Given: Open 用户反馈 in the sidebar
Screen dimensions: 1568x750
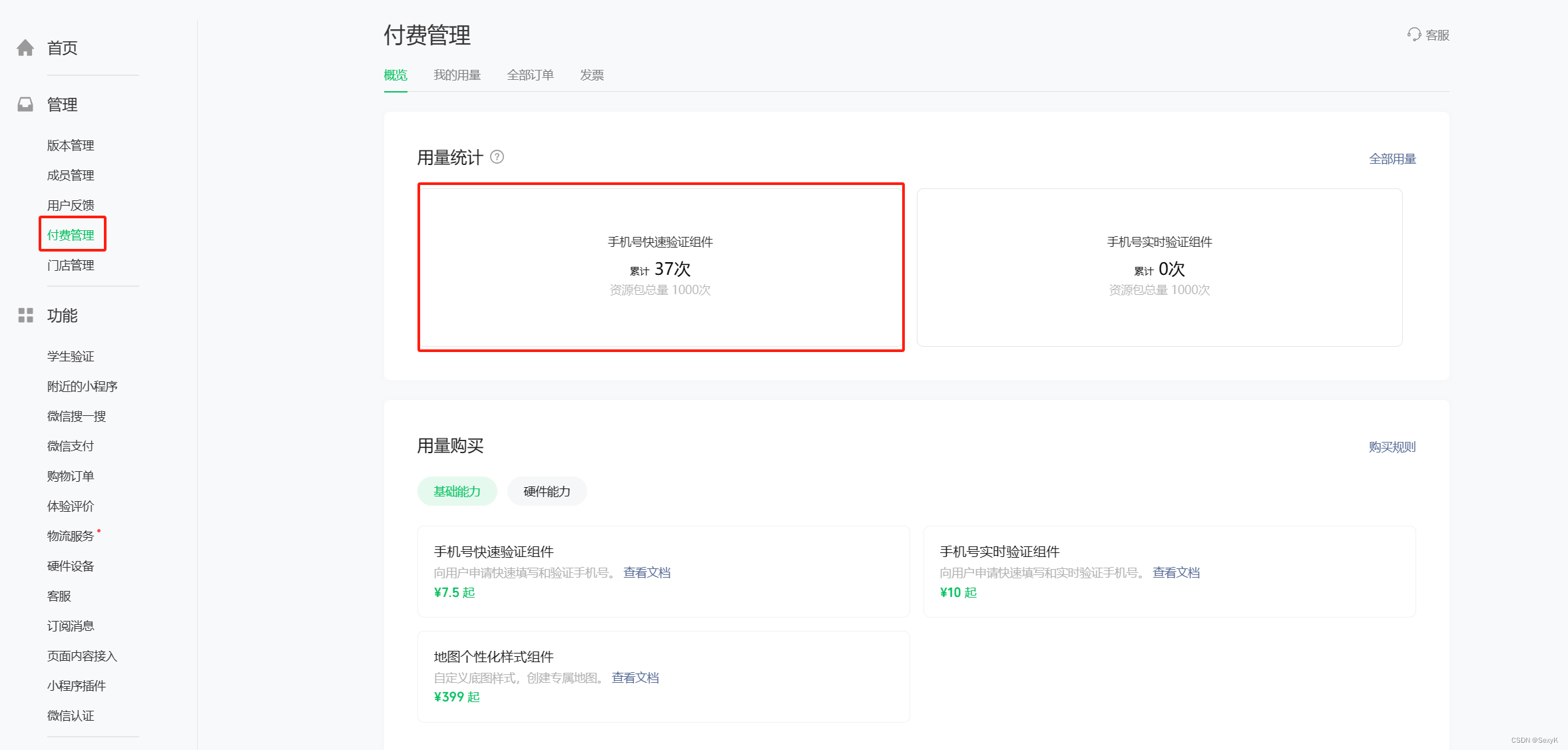Looking at the screenshot, I should [x=71, y=205].
